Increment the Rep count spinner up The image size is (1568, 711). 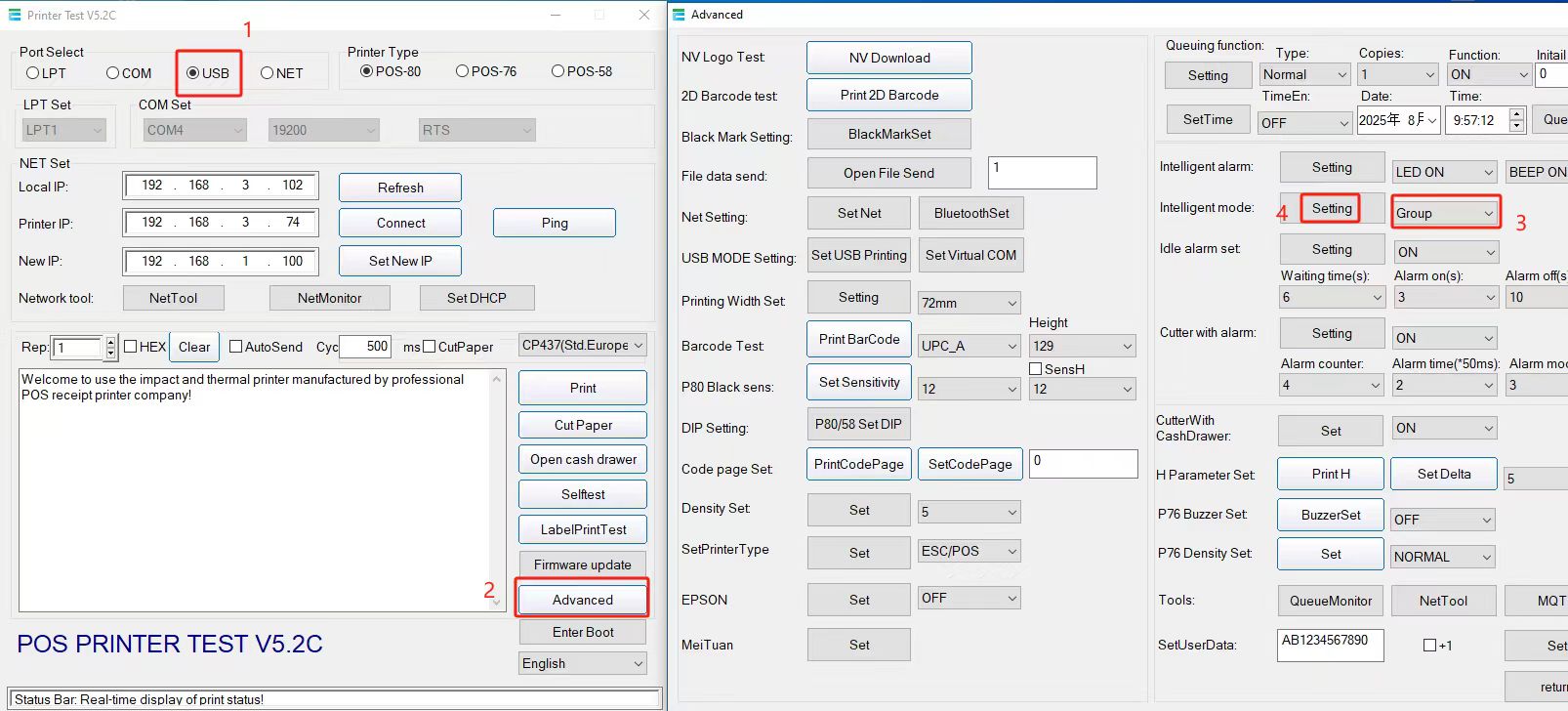(x=110, y=341)
